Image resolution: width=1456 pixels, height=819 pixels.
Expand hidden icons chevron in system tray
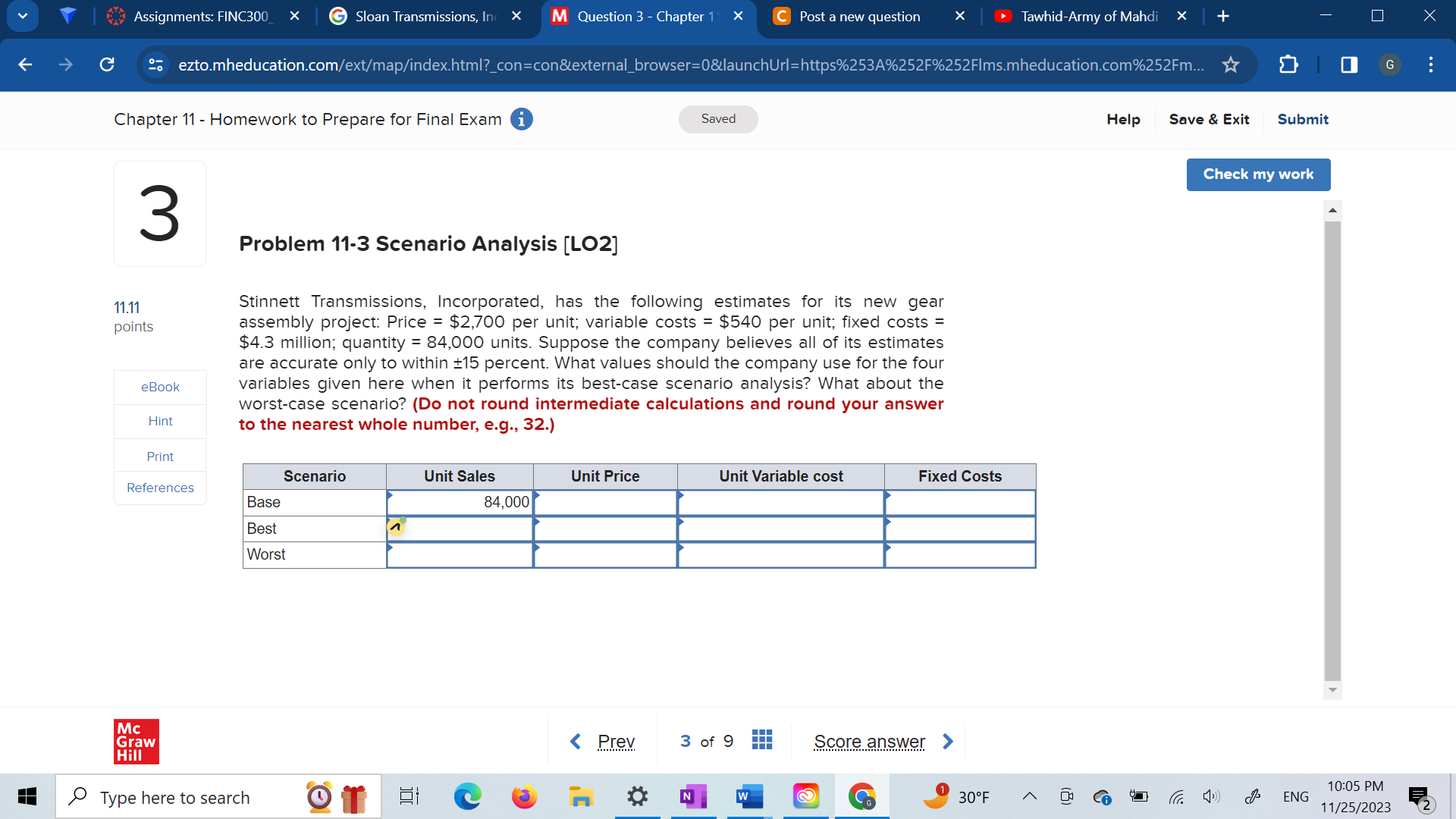[x=1029, y=796]
